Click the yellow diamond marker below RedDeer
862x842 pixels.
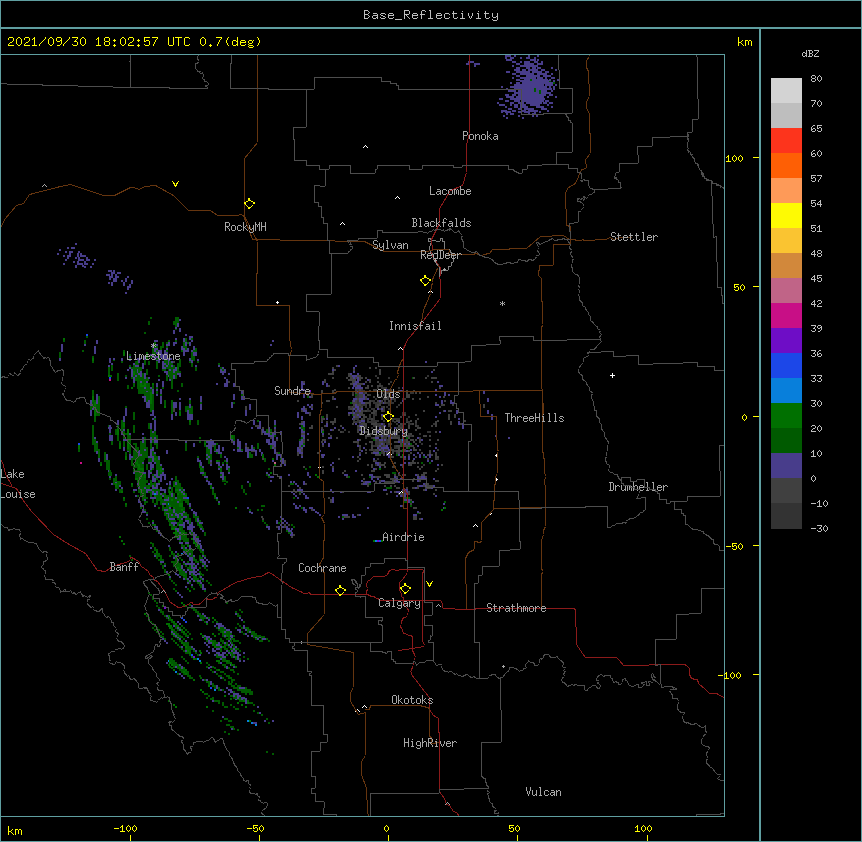pyautogui.click(x=425, y=281)
